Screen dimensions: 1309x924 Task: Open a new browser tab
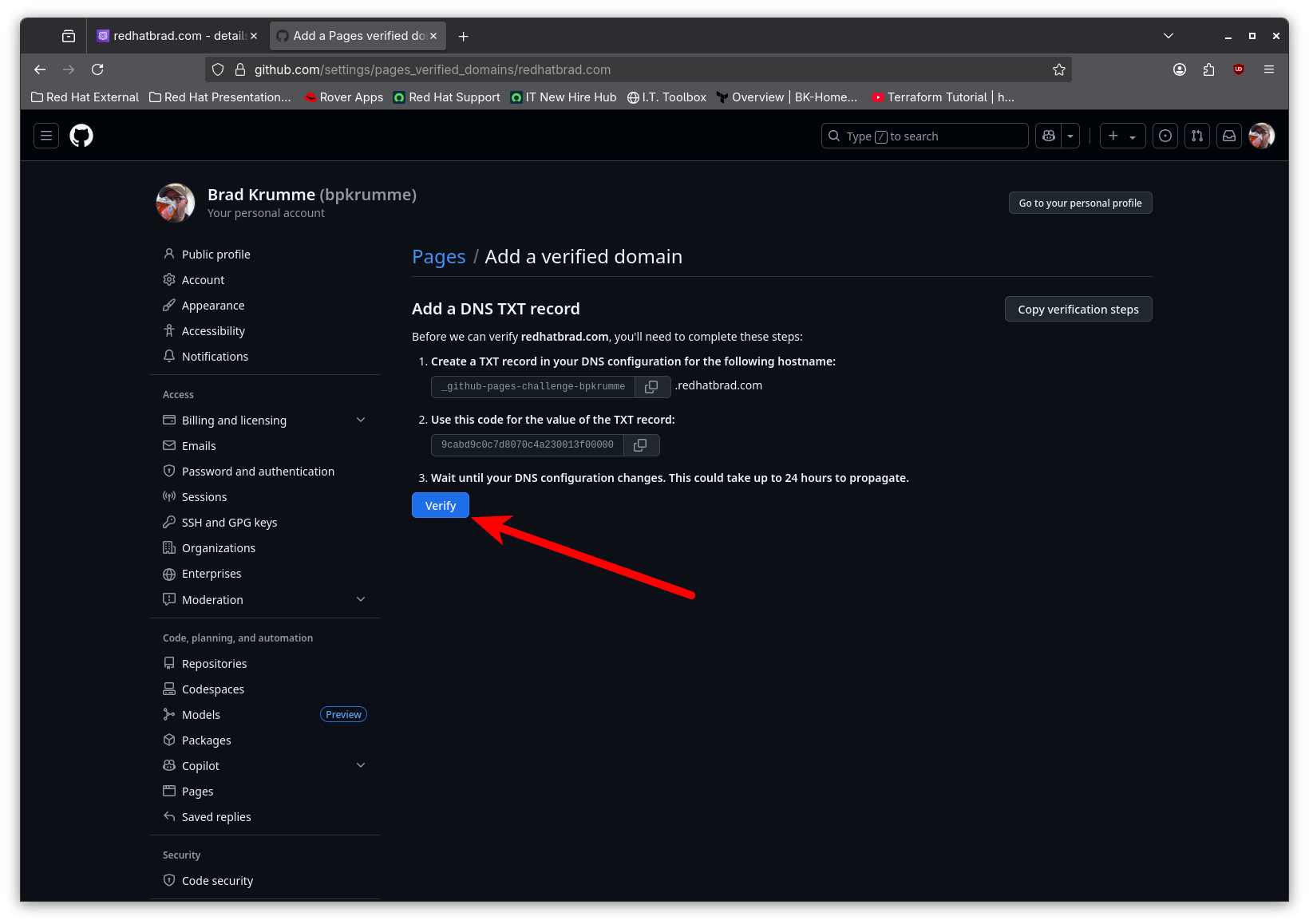(x=464, y=36)
